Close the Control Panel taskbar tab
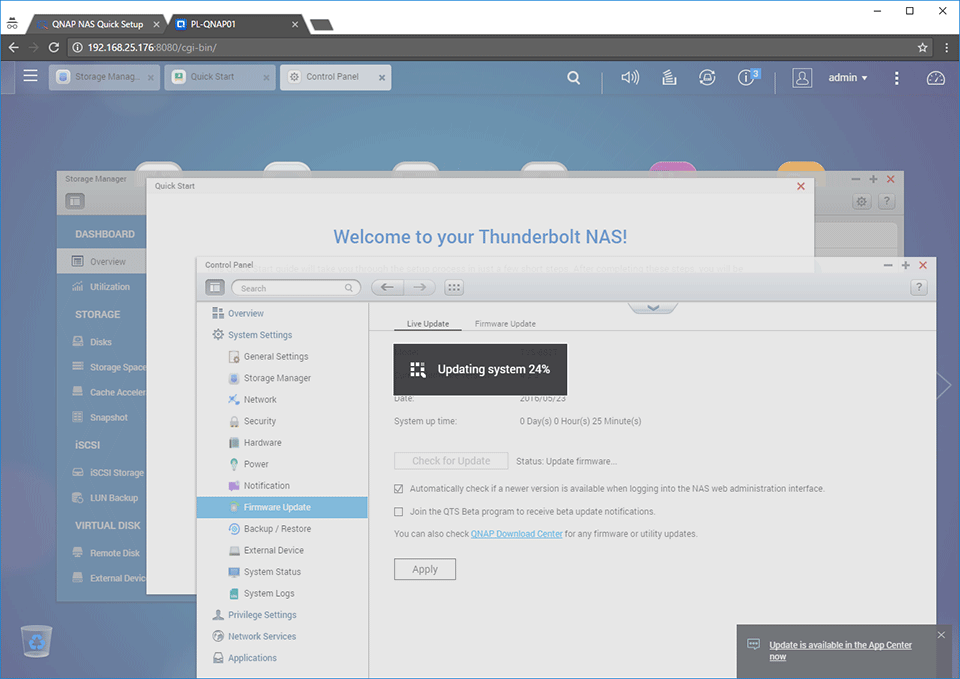This screenshot has height=679, width=960. pos(382,78)
